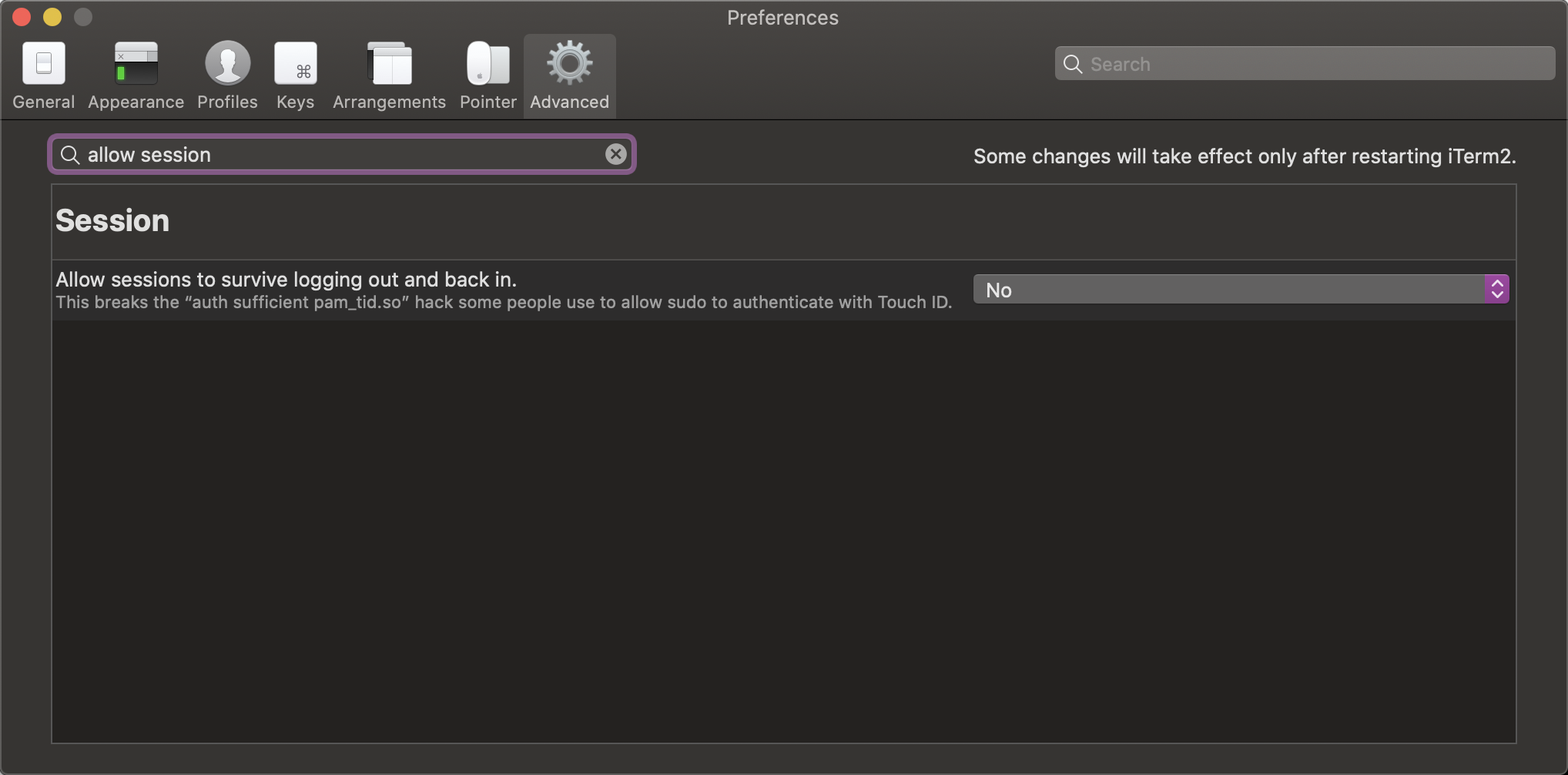This screenshot has width=1568, height=775.
Task: Minimize the Preferences window
Action: (52, 17)
